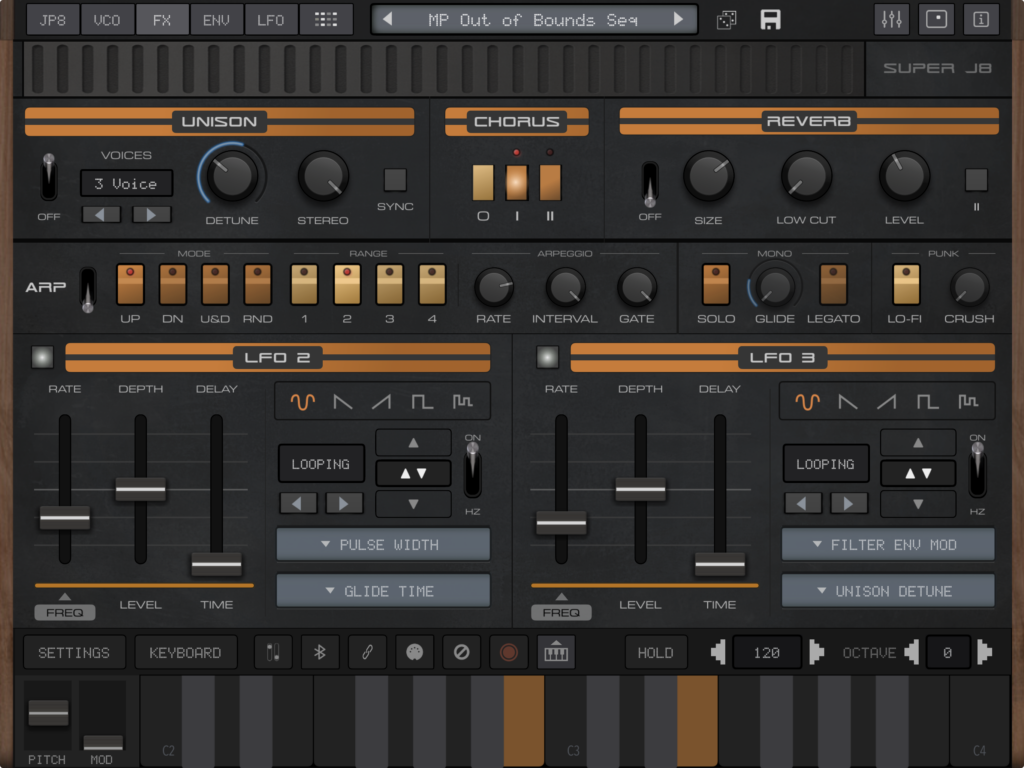Save the current preset using the floppy icon
Image resolution: width=1024 pixels, height=768 pixels.
click(x=769, y=19)
